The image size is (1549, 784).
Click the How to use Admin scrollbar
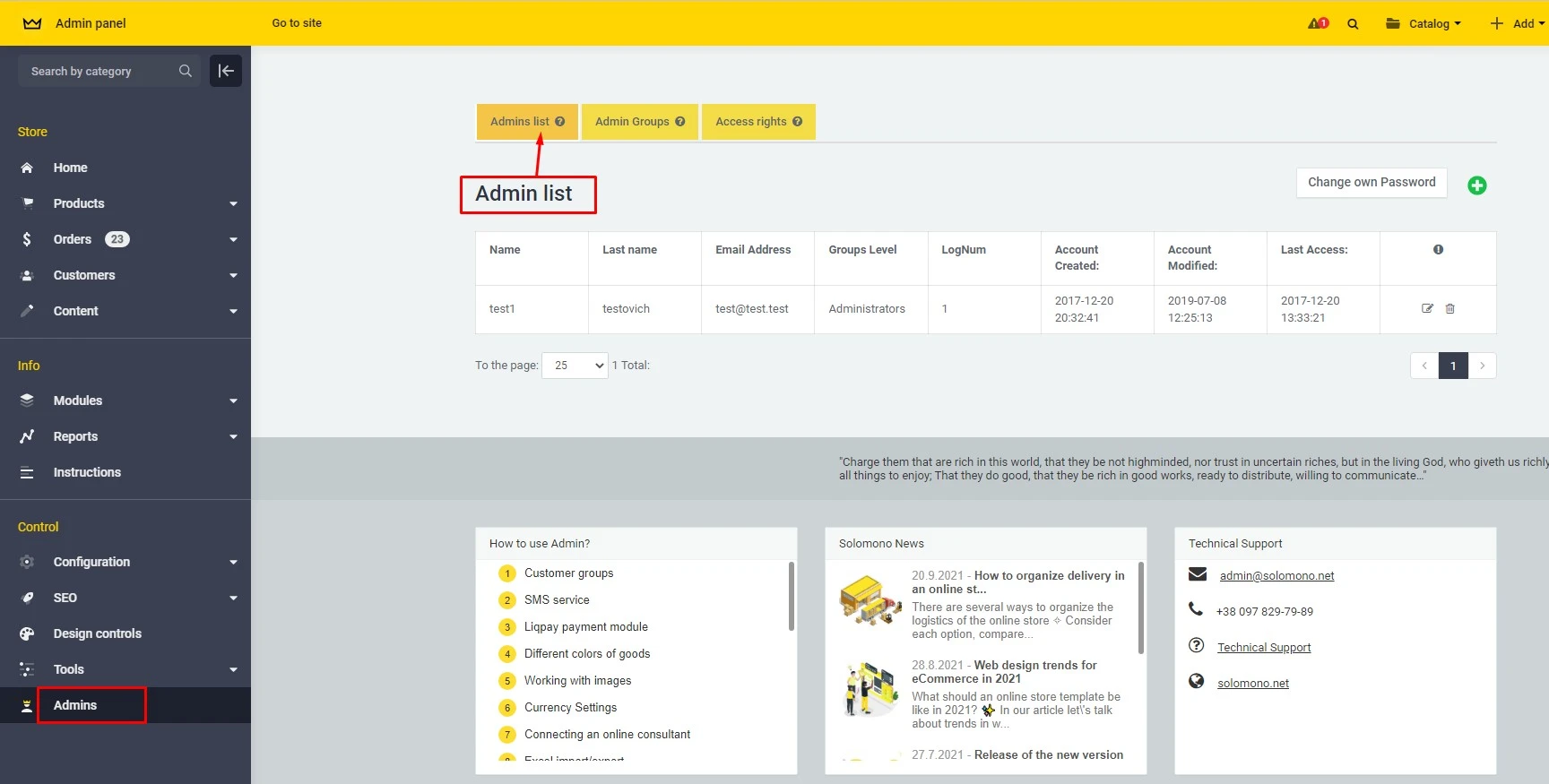[x=791, y=596]
